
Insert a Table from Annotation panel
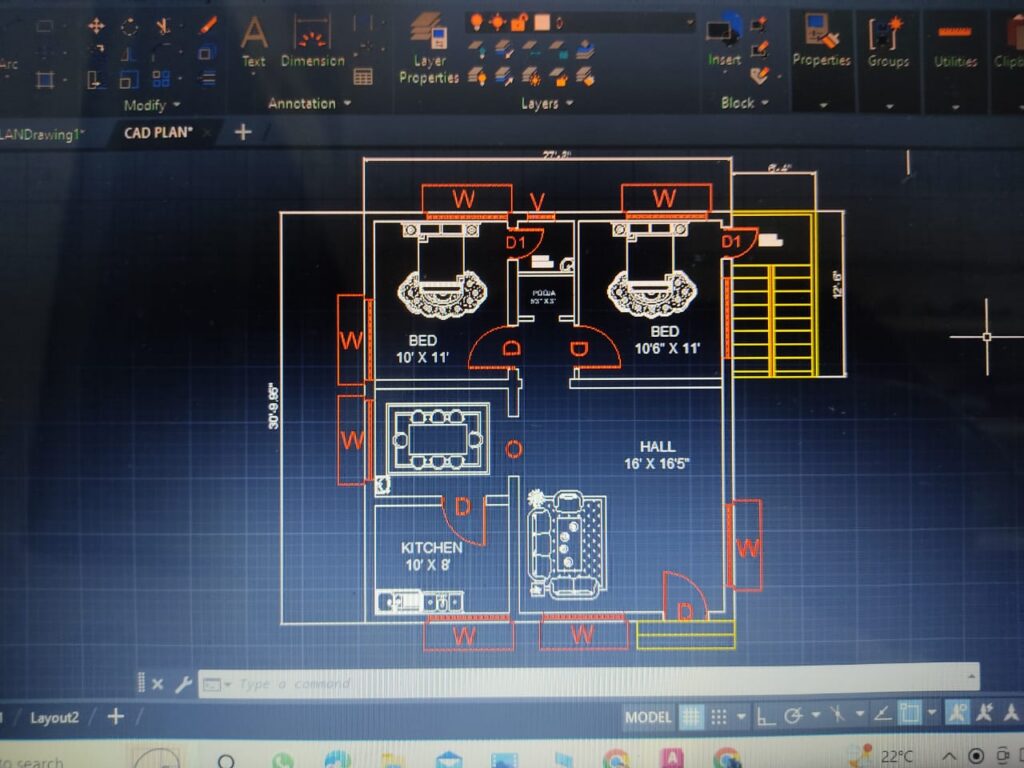(x=363, y=76)
